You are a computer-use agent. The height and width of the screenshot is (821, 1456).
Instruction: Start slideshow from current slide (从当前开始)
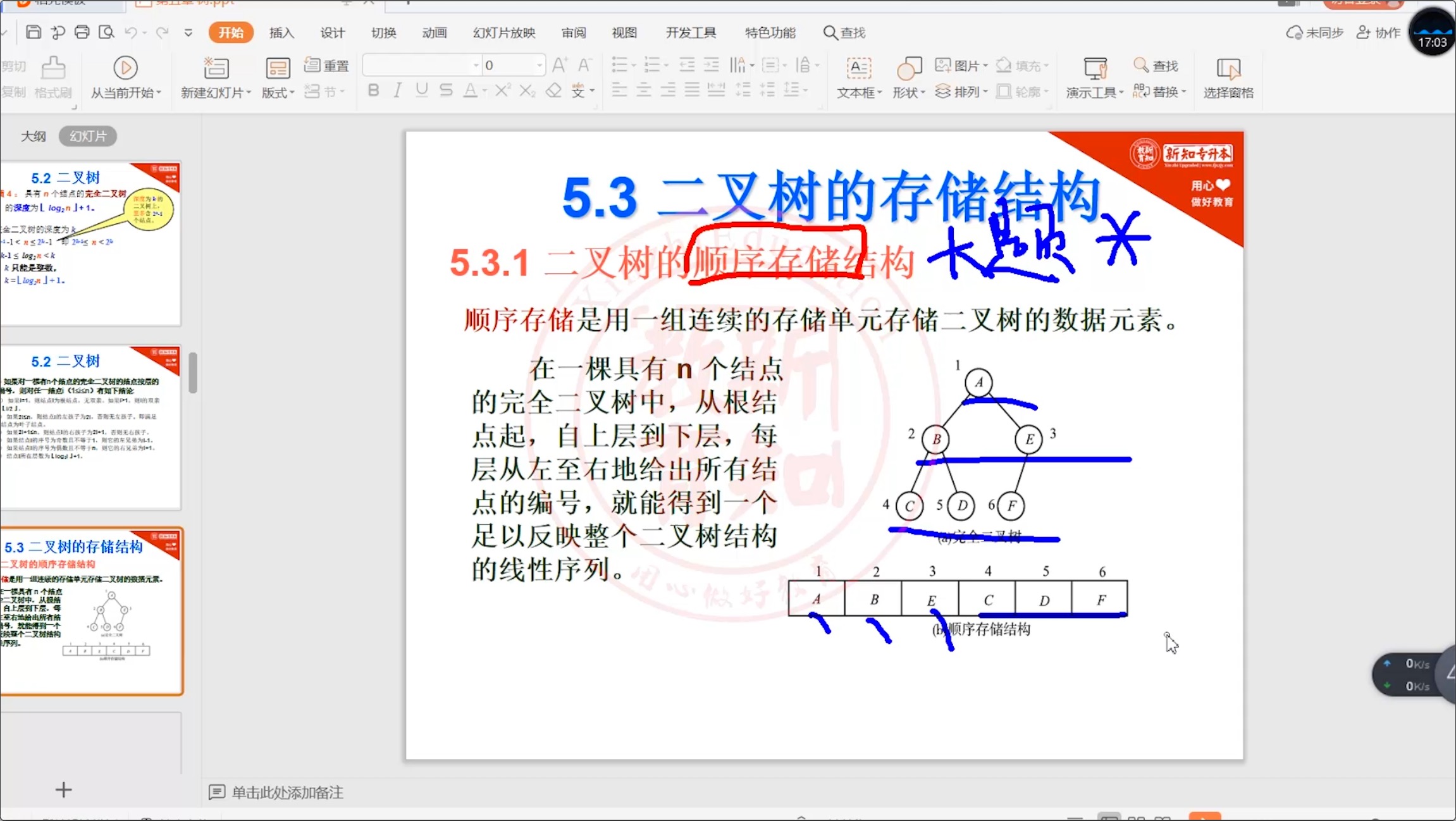[x=125, y=78]
